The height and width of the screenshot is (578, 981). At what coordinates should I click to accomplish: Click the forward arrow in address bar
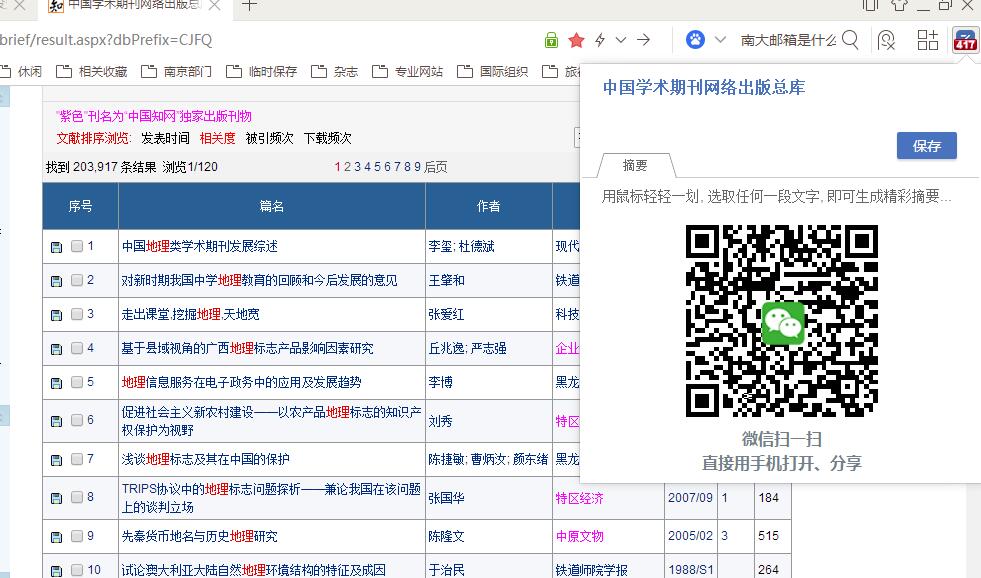coord(644,40)
